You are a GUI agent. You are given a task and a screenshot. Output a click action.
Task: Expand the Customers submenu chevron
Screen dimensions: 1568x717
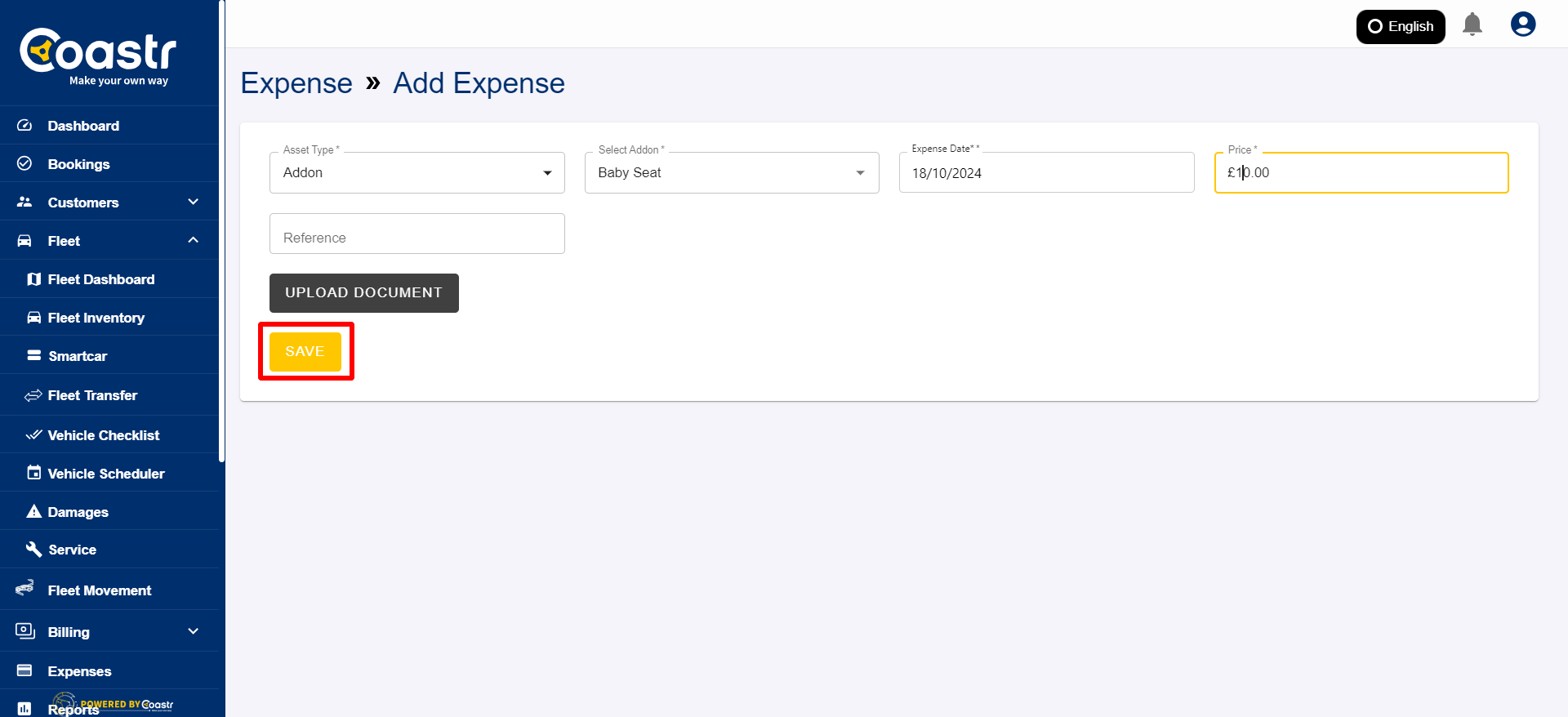point(194,202)
